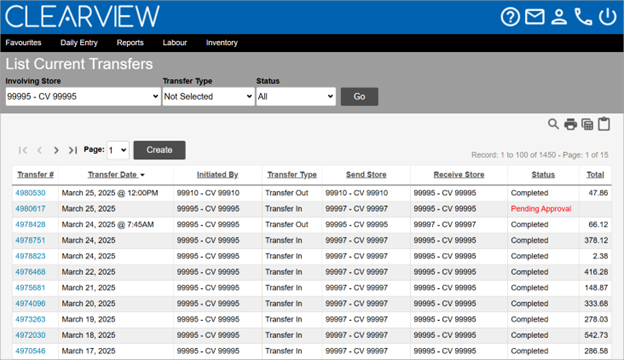
Task: Open the Daily Entry menu
Action: pyautogui.click(x=79, y=43)
